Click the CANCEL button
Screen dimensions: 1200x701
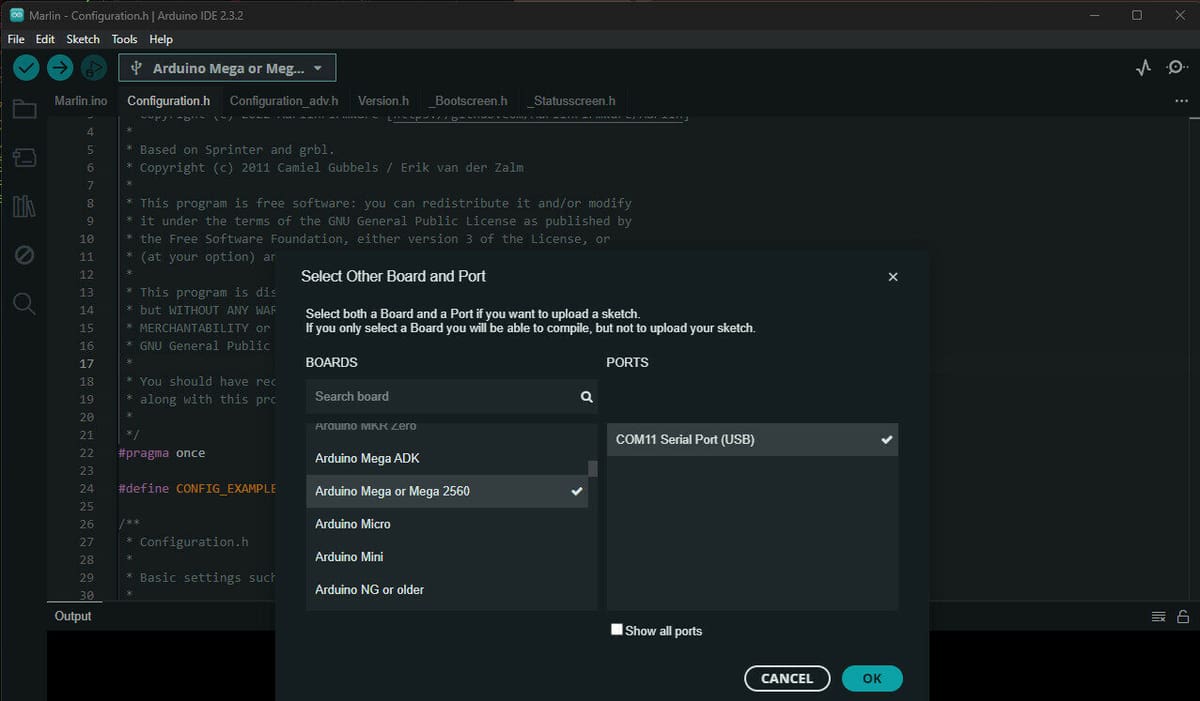coord(787,678)
